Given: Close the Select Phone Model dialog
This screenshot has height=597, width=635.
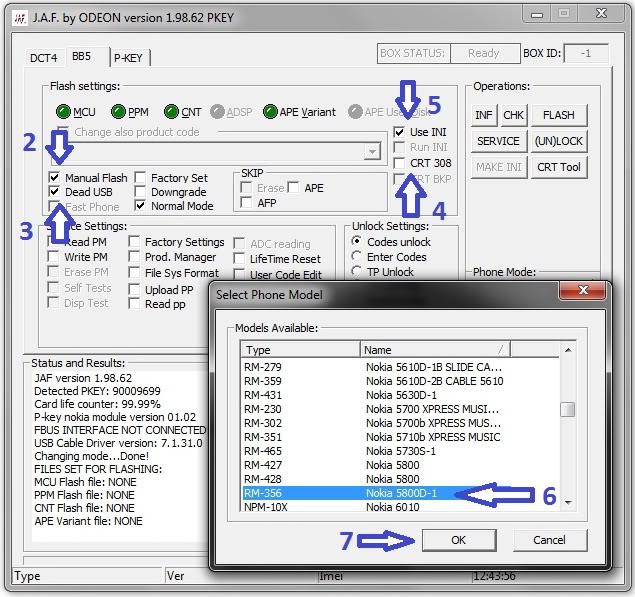Looking at the screenshot, I should [x=582, y=290].
